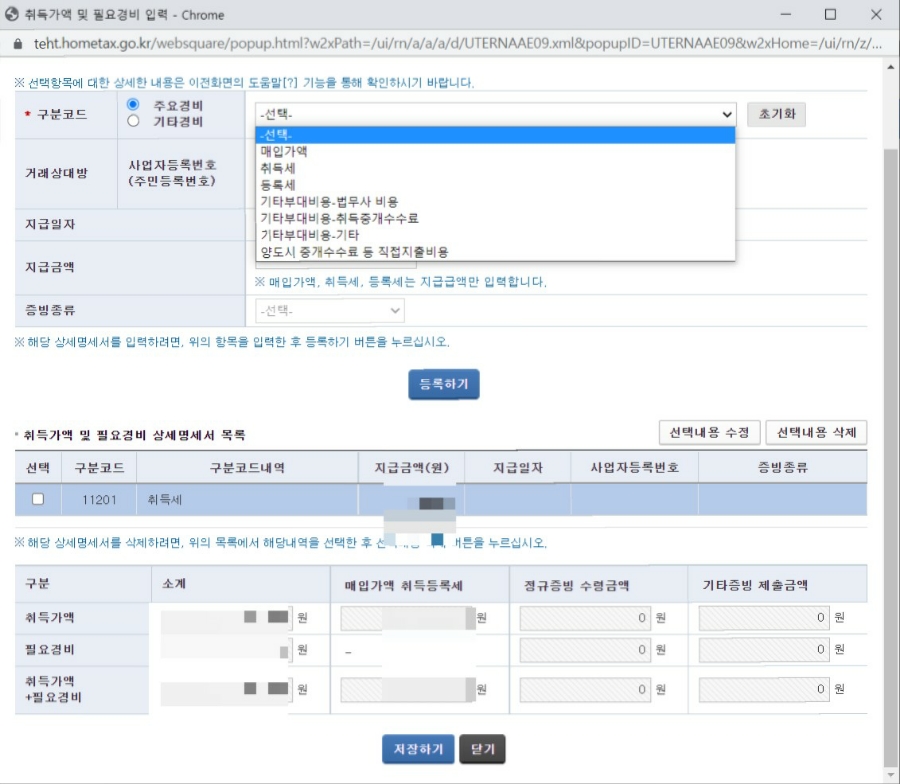Check the checkbox on the 취득세 row
Screen dimensions: 900x784
pos(36,498)
